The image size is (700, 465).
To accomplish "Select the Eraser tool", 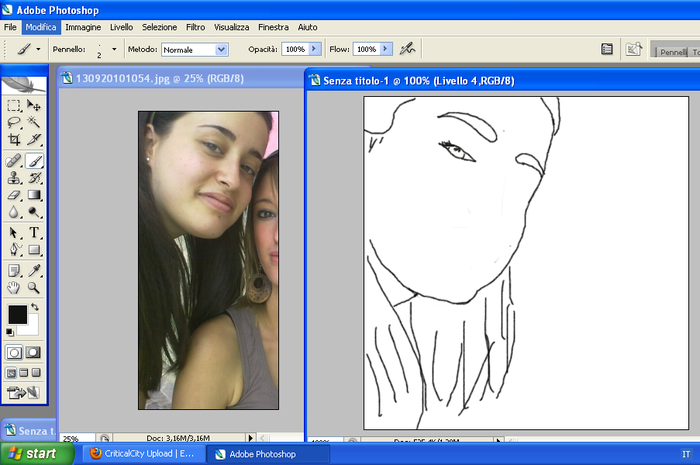I will (x=14, y=196).
